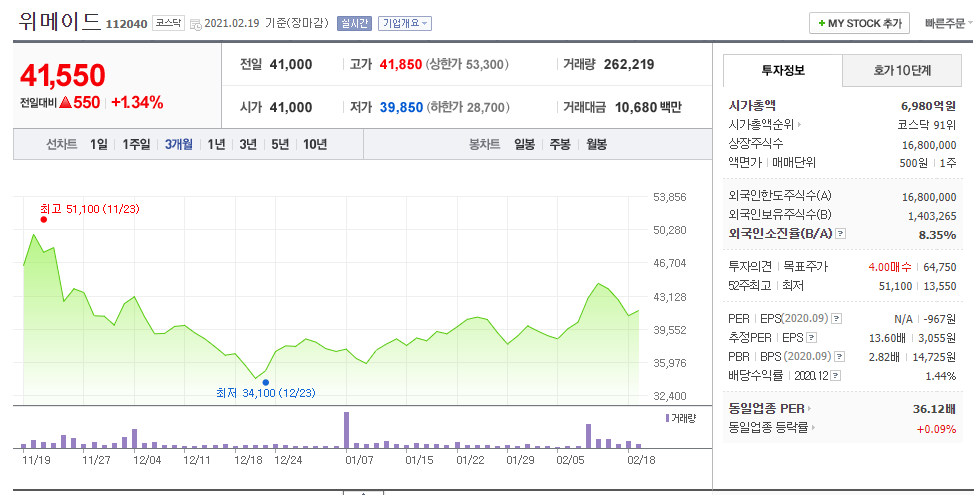Click 외국인보유주식수(B) value 1,403,265
This screenshot has width=979, height=495.
click(x=932, y=216)
